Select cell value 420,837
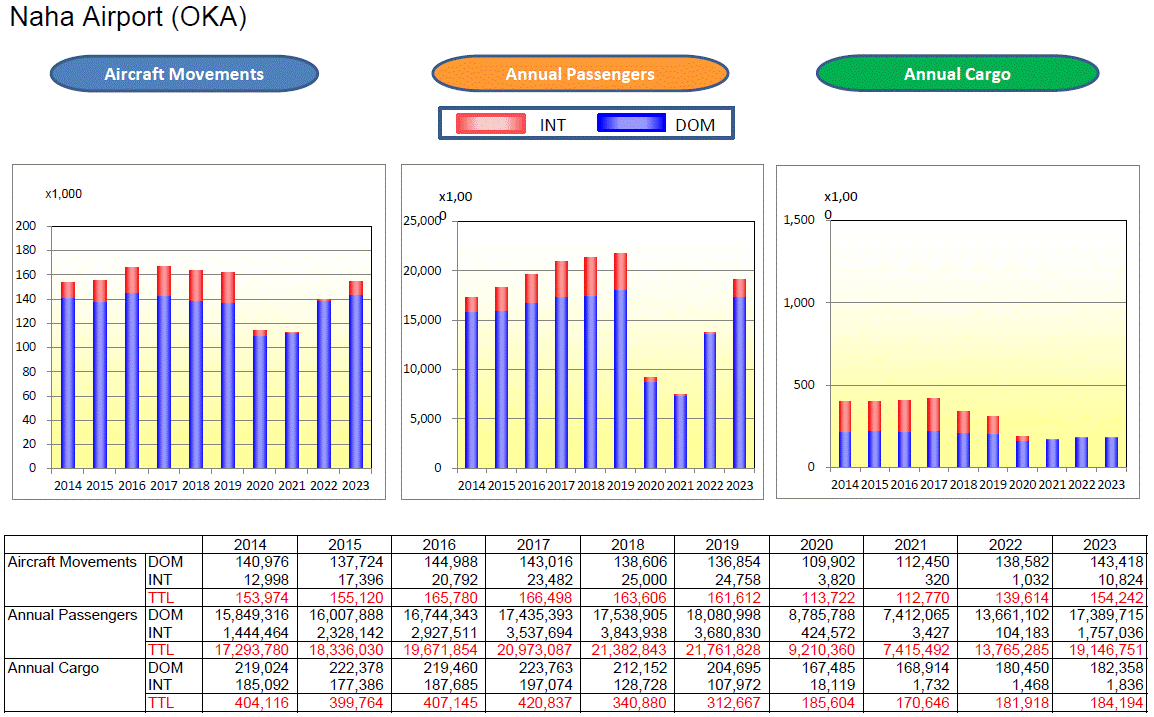The image size is (1154, 717). coord(545,703)
